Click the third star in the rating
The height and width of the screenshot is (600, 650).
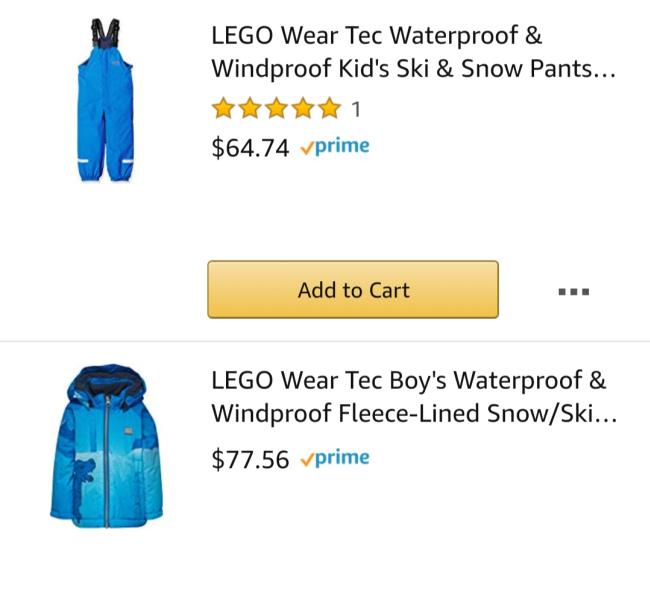pos(275,108)
